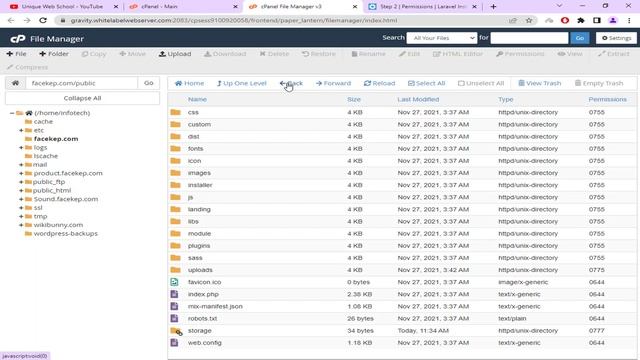Create a new File from toolbar
The height and width of the screenshot is (360, 640).
(16, 54)
